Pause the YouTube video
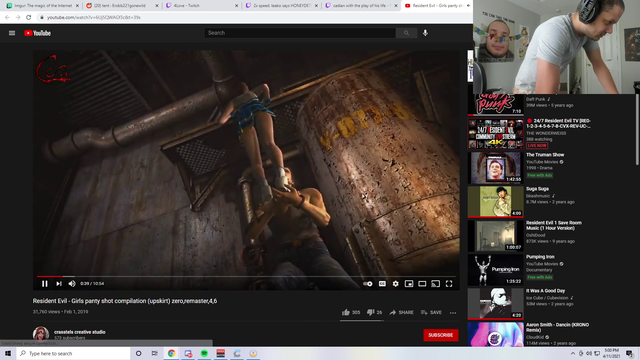This screenshot has height=360, width=640. tap(45, 284)
